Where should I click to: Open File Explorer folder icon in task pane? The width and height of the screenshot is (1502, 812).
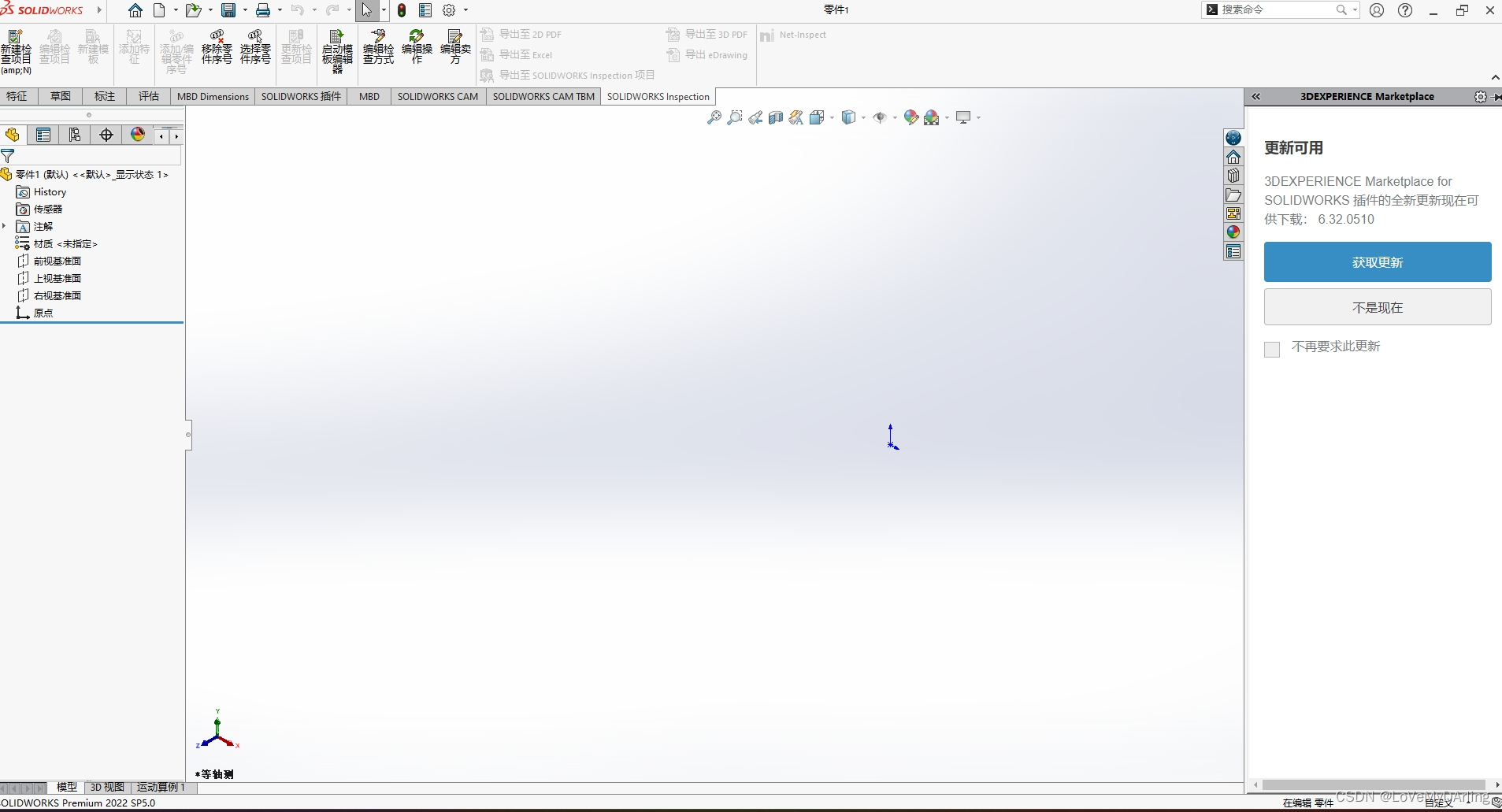coord(1233,195)
